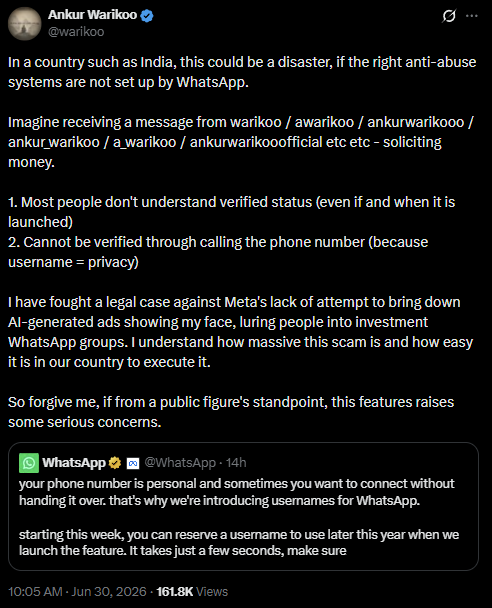This screenshot has width=492, height=608.
Task: Open the WhatsApp account name in quoted post
Action: click(x=74, y=463)
